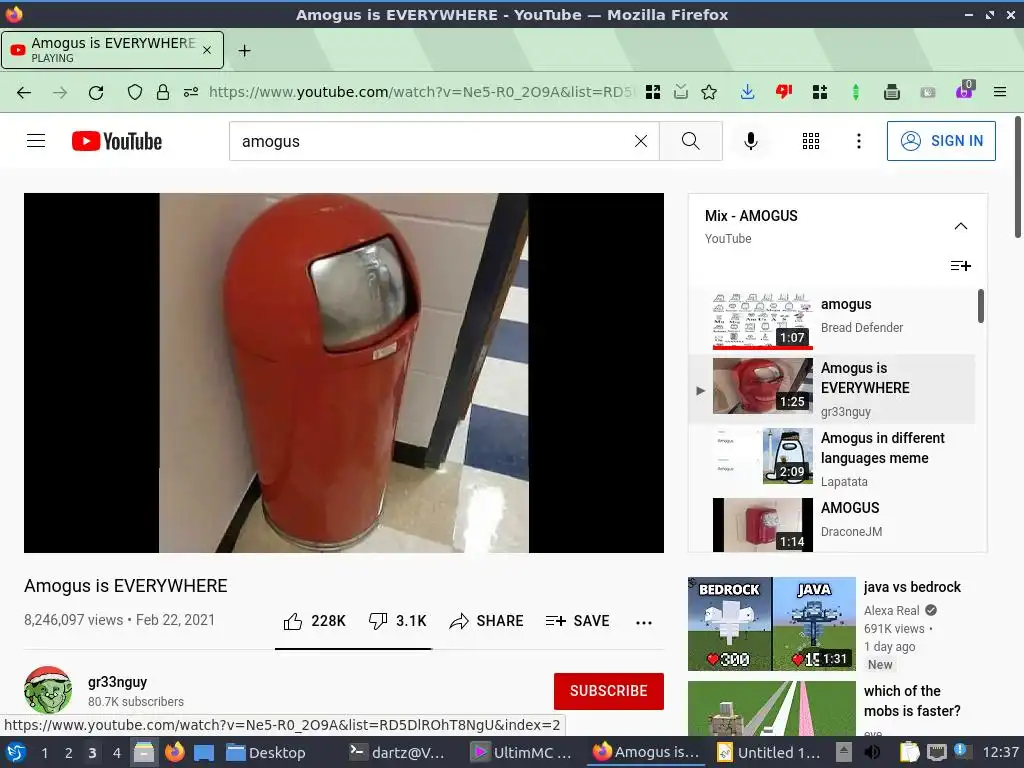The image size is (1024, 768).
Task: Open the Desktop file manager taskbar entry
Action: click(266, 753)
